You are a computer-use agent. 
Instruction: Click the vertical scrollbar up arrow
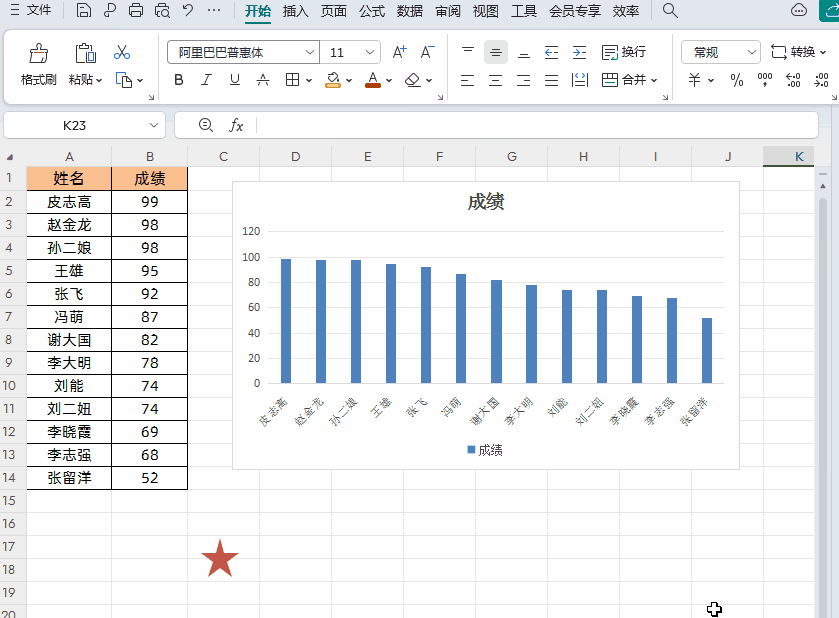pyautogui.click(x=823, y=186)
